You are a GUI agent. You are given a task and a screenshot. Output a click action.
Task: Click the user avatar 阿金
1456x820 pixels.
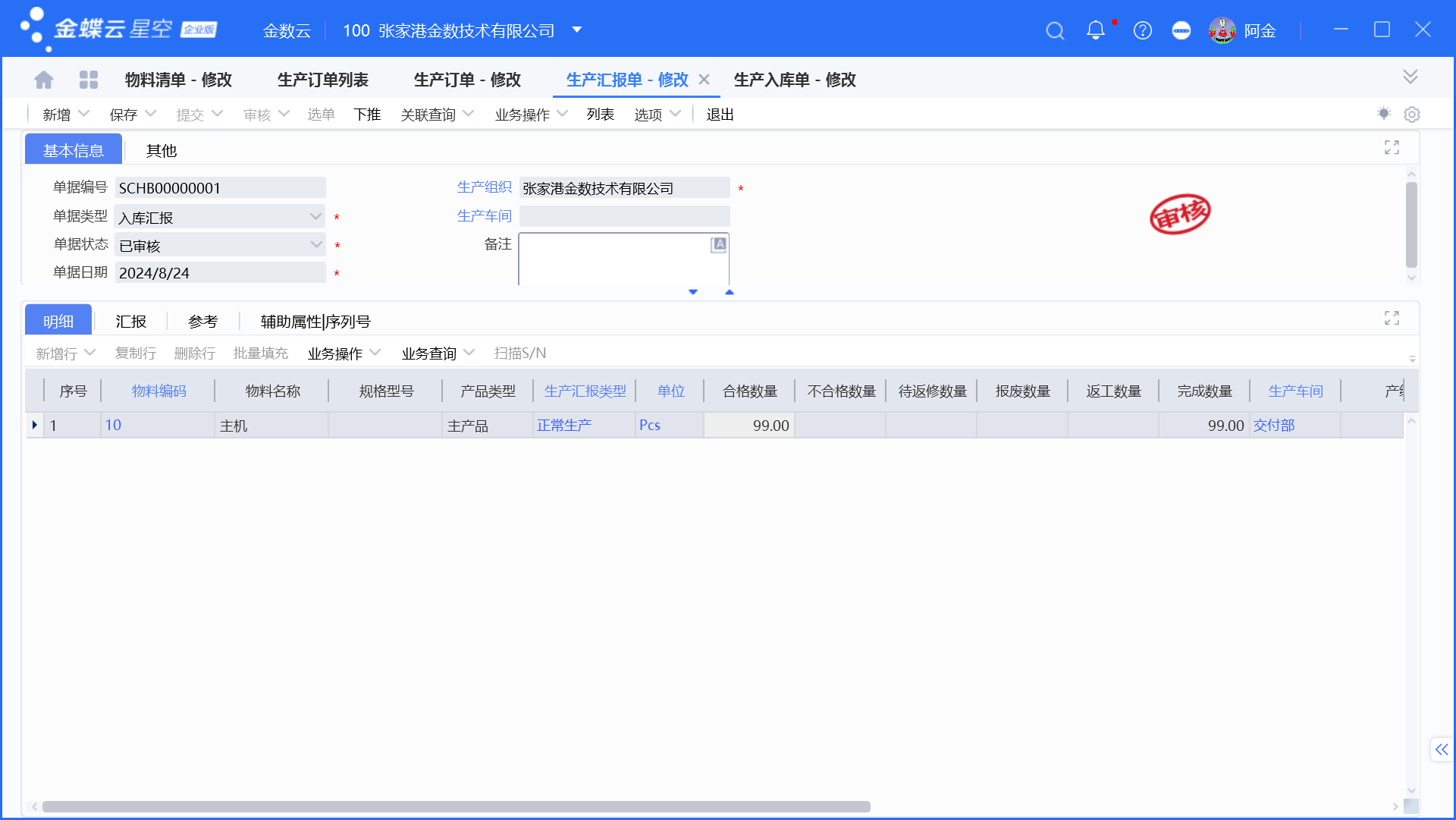[1222, 30]
